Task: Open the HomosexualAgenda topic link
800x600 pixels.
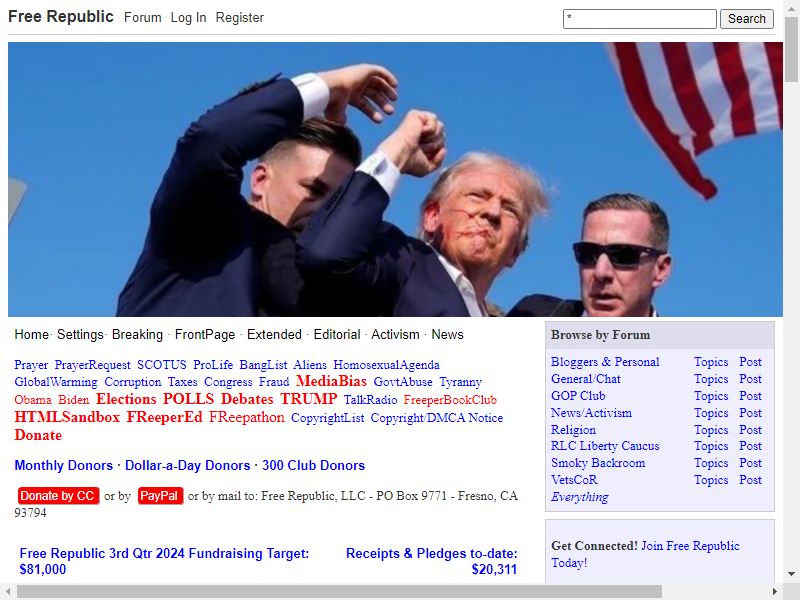Action: (386, 365)
